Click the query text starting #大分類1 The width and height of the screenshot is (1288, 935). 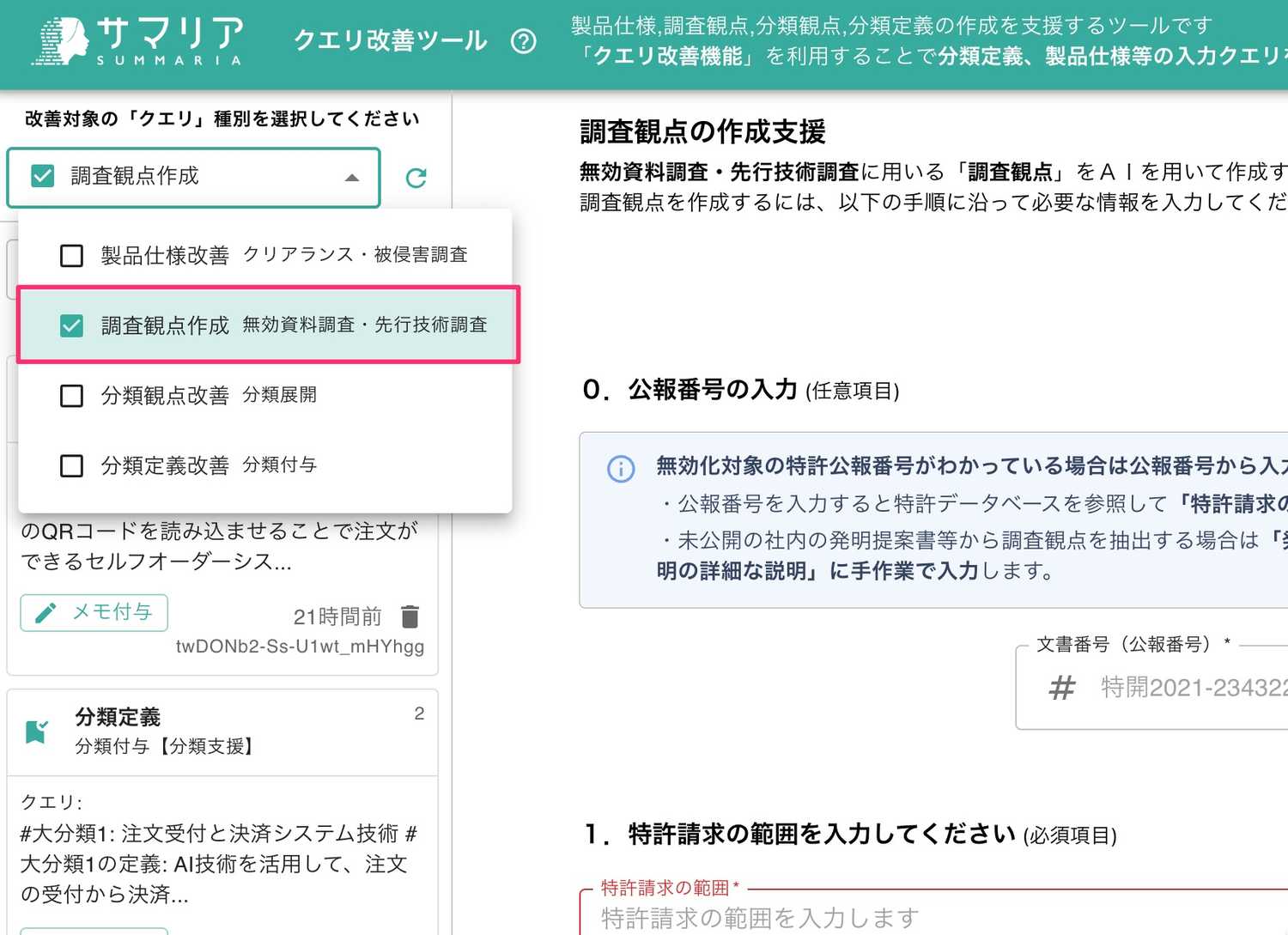[x=219, y=864]
